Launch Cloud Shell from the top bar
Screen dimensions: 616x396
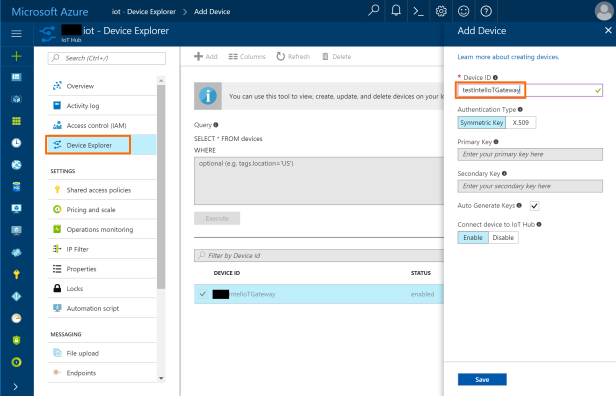418,11
